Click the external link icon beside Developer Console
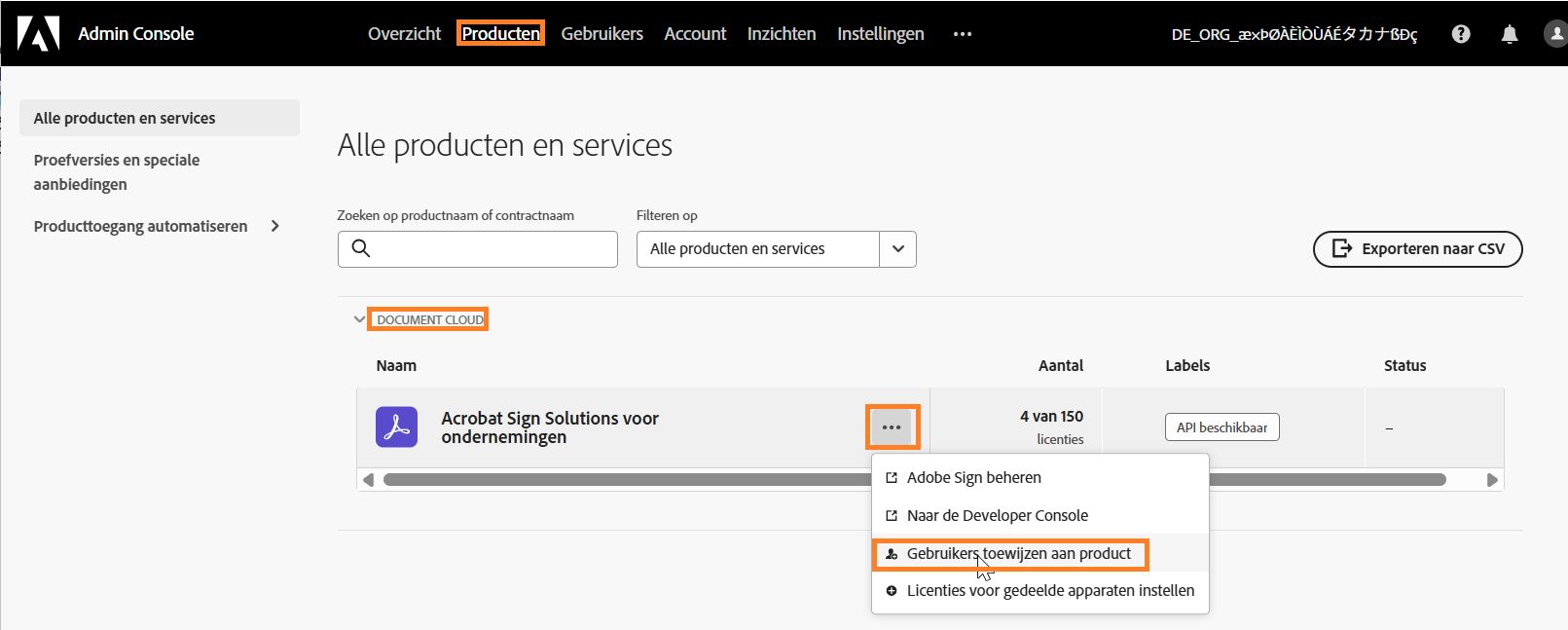Viewport: 1568px width, 630px height. (x=891, y=516)
